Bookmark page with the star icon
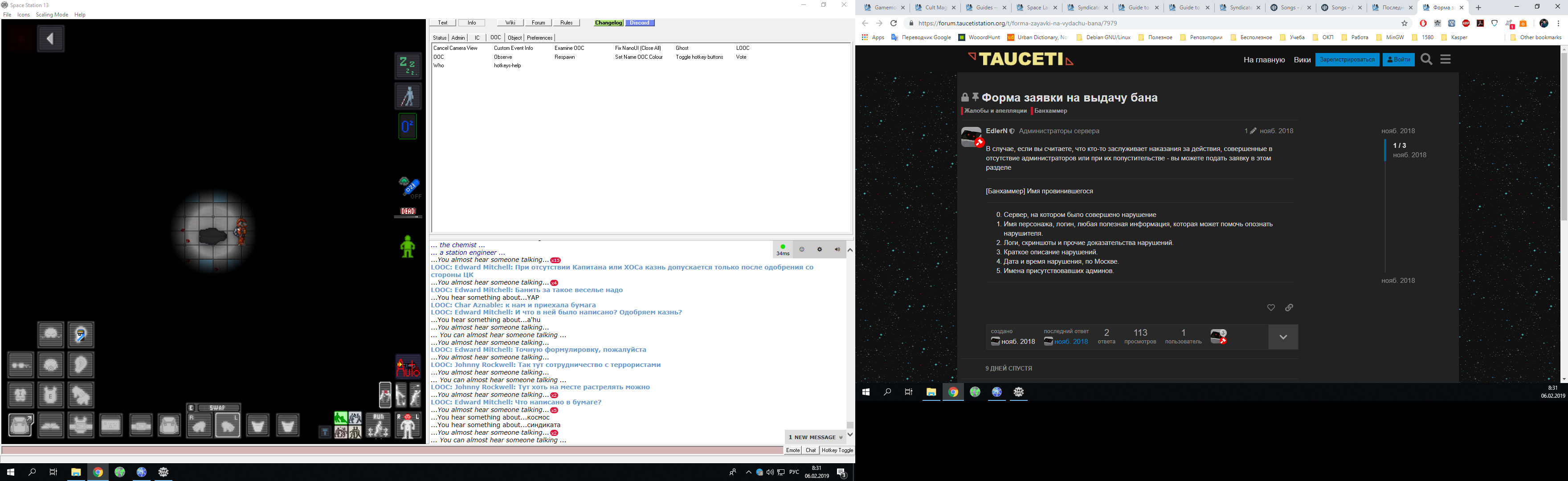 tap(1404, 23)
